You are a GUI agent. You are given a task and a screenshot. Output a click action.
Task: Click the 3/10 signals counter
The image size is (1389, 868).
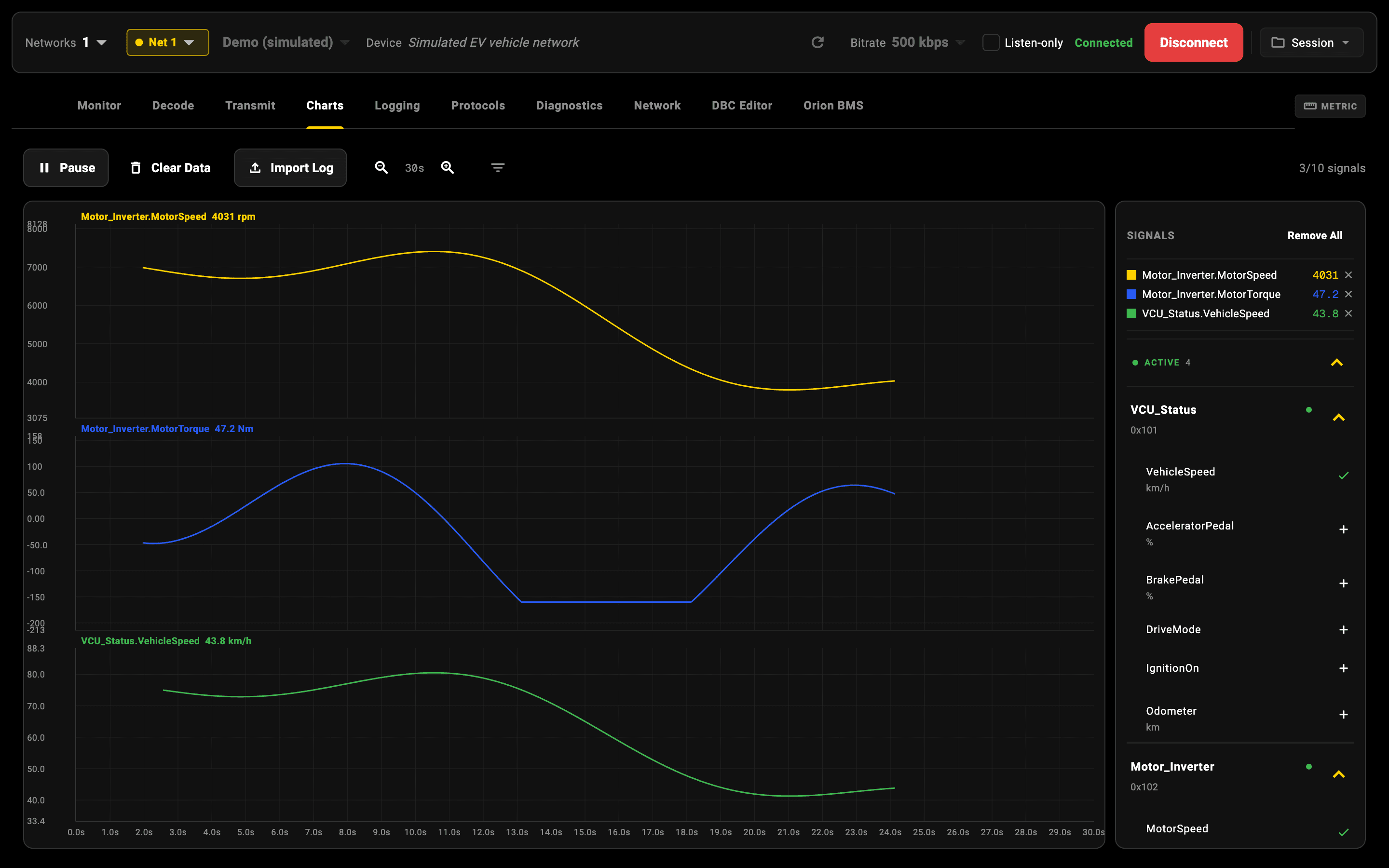tap(1332, 168)
